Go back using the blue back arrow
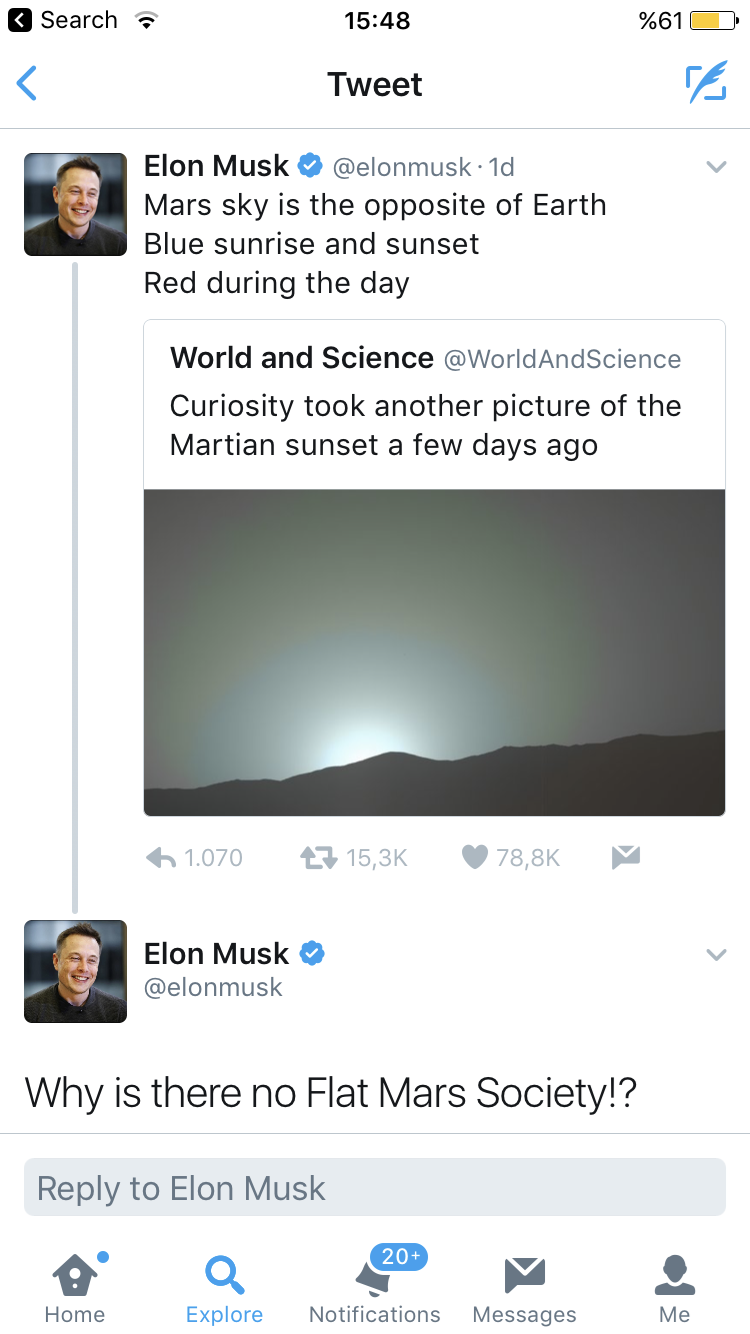Screen dimensions: 750x1334 (28, 83)
